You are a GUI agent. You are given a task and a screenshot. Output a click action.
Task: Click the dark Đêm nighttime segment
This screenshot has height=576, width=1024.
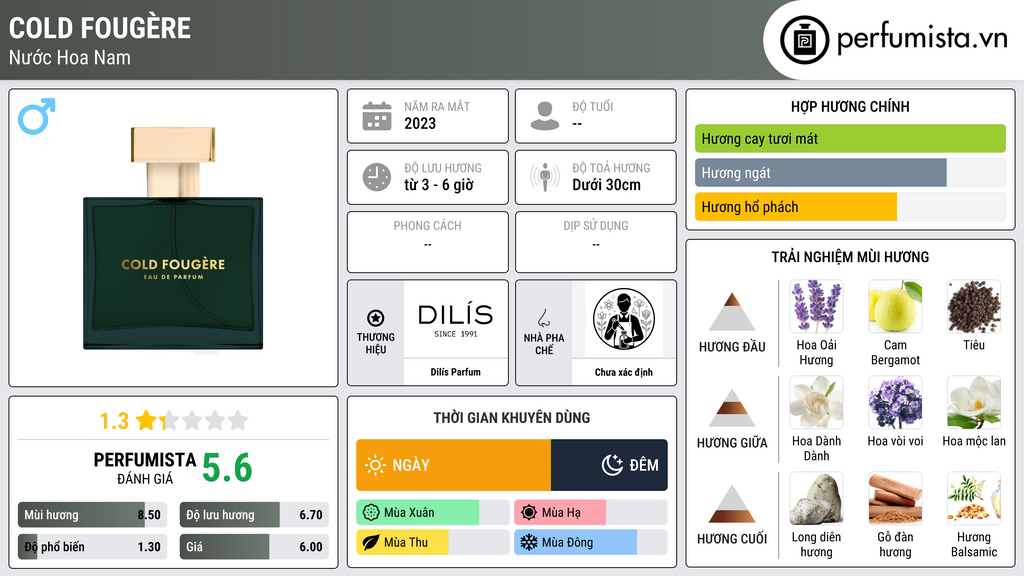(x=609, y=465)
